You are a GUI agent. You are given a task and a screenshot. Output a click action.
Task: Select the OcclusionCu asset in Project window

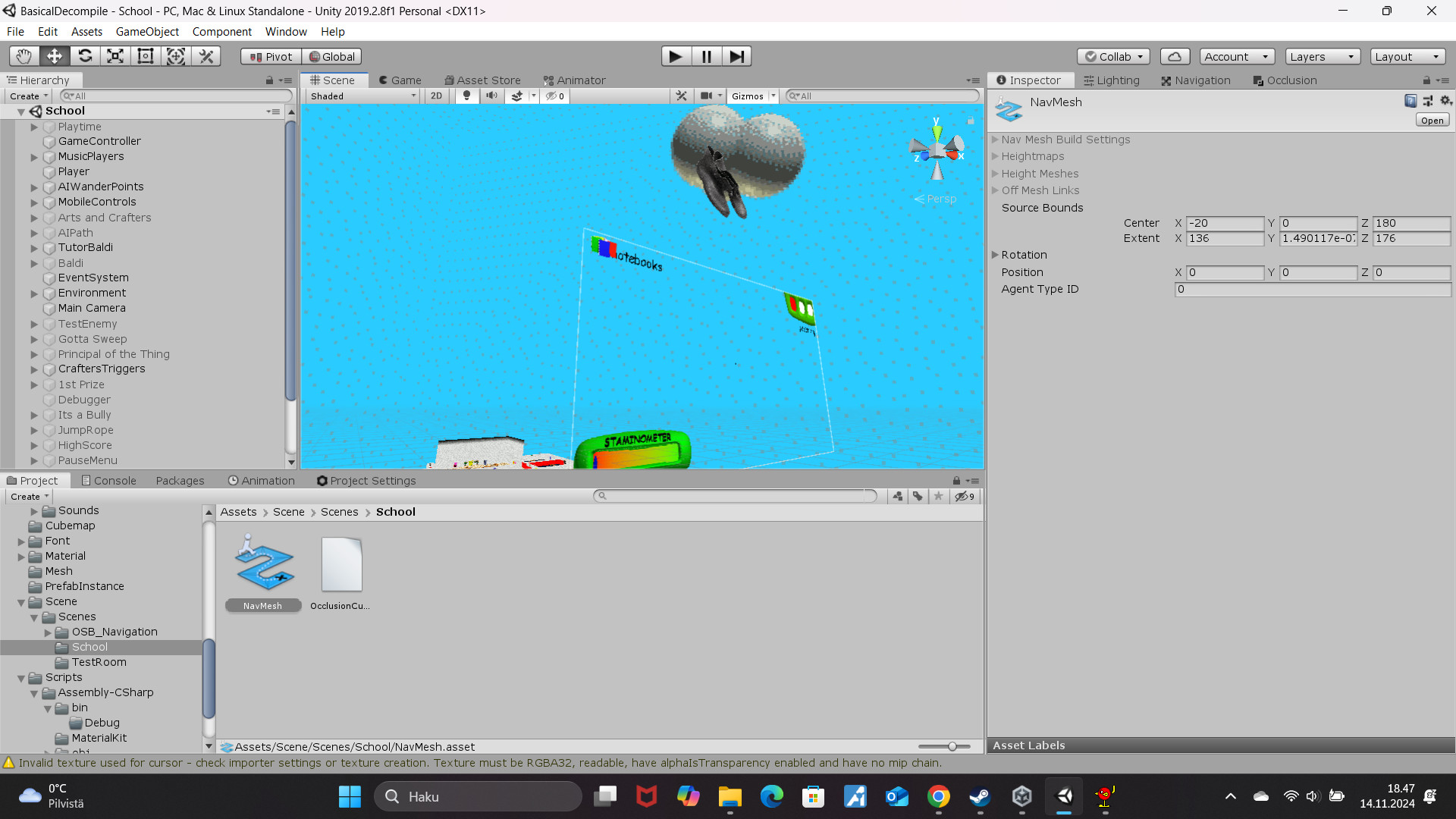340,565
